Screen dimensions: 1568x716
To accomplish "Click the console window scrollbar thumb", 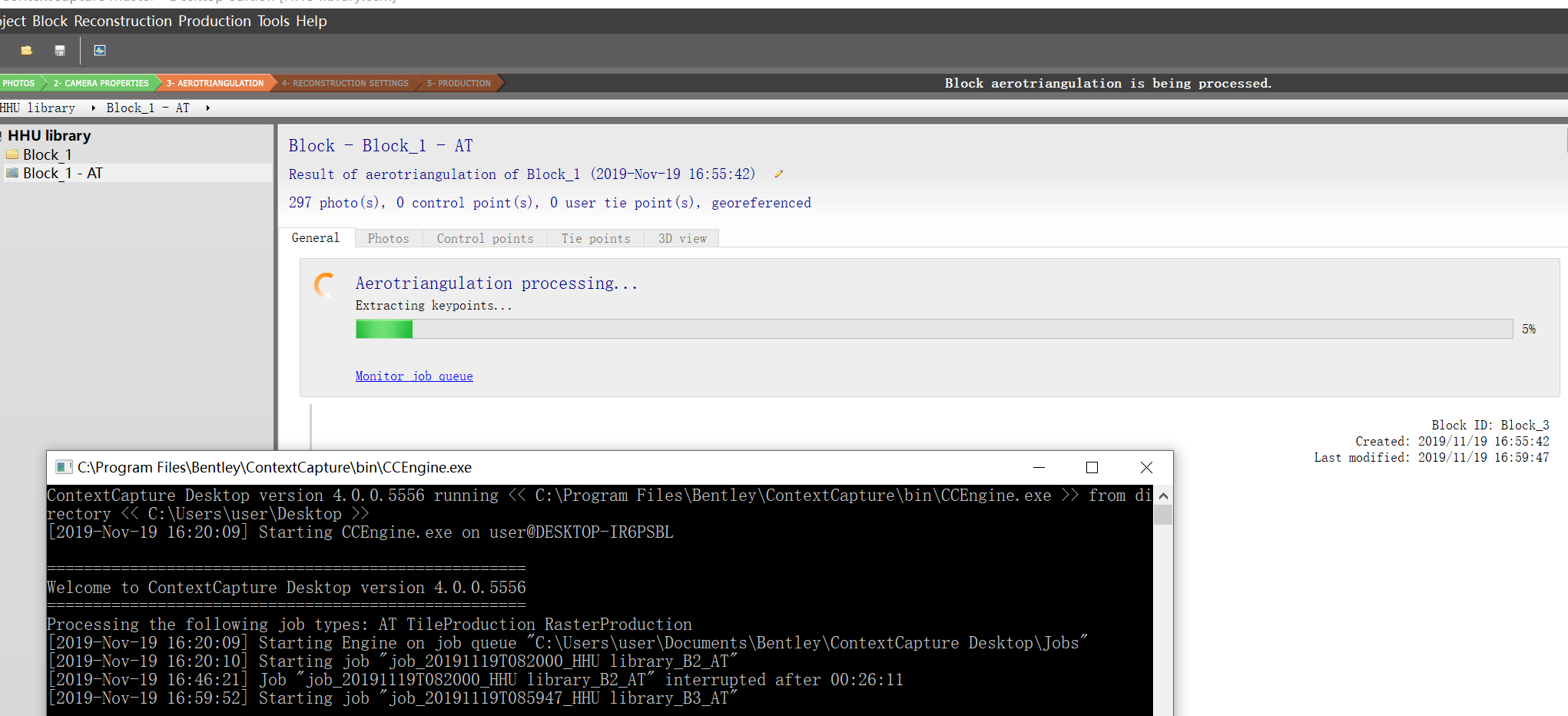I will coord(1163,515).
